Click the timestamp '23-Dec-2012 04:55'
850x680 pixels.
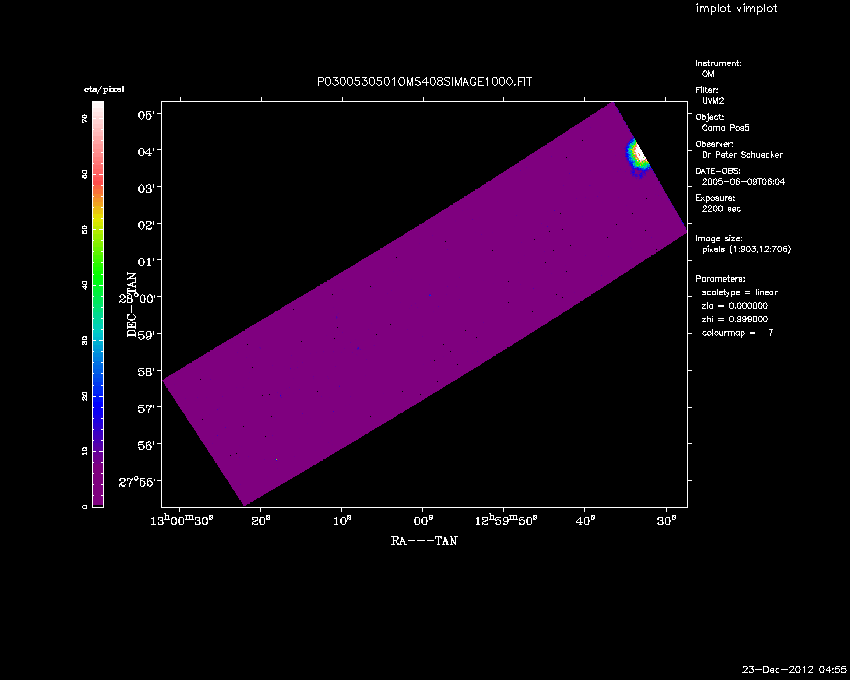(794, 670)
